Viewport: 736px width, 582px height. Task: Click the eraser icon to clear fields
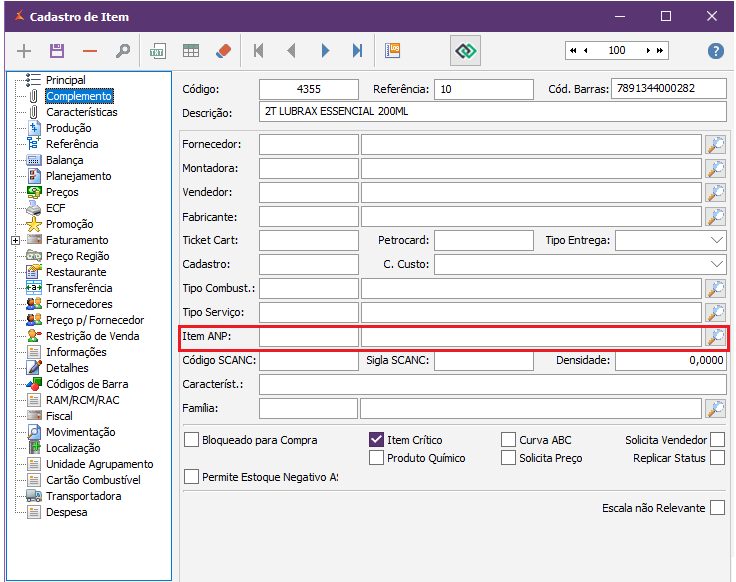[223, 50]
